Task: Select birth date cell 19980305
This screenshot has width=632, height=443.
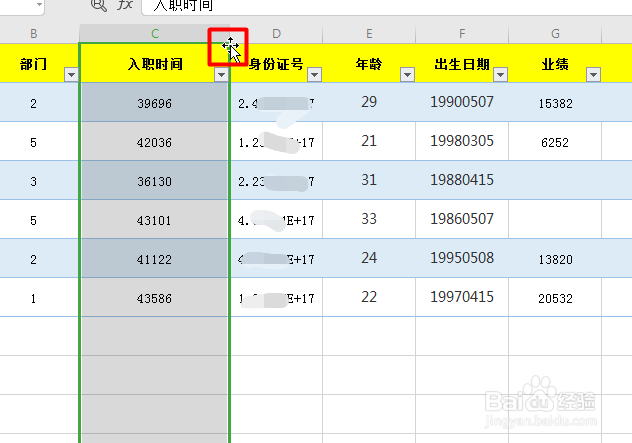Action: [x=462, y=141]
